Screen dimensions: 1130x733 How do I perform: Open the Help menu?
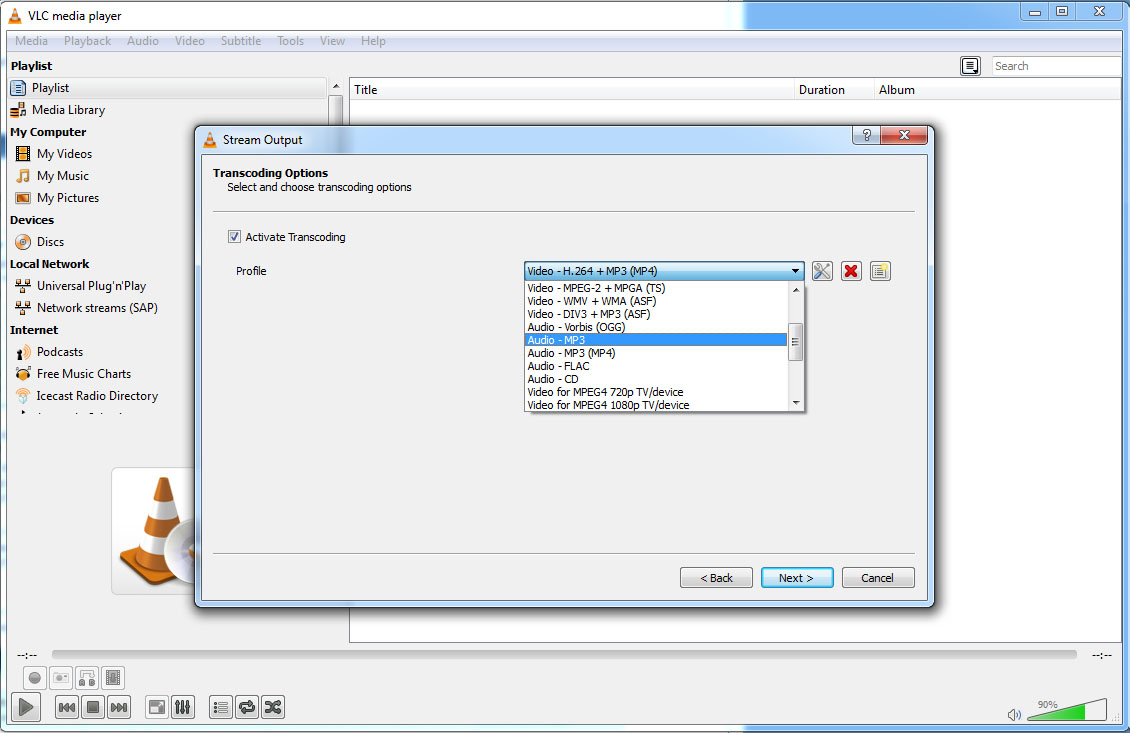tap(373, 41)
